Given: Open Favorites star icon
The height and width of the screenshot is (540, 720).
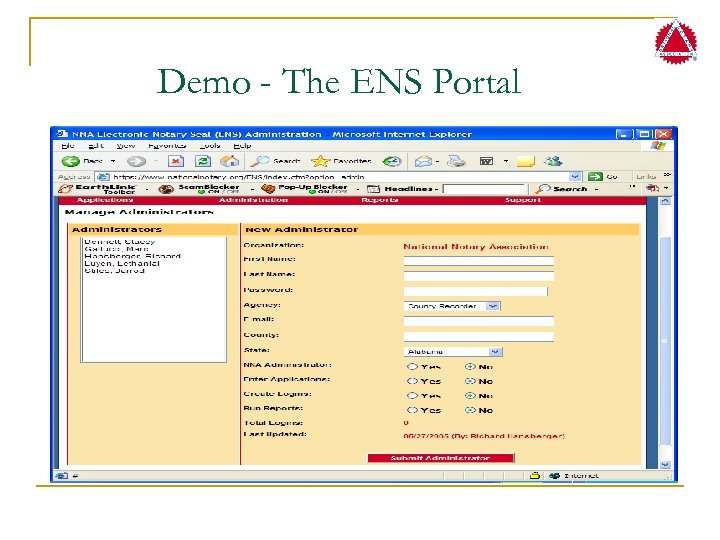Looking at the screenshot, I should tap(320, 161).
